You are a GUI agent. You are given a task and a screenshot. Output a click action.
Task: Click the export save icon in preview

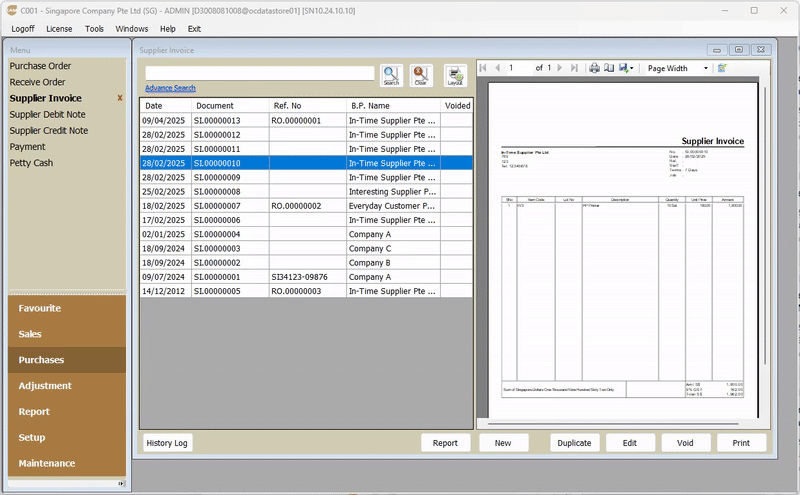tap(623, 68)
